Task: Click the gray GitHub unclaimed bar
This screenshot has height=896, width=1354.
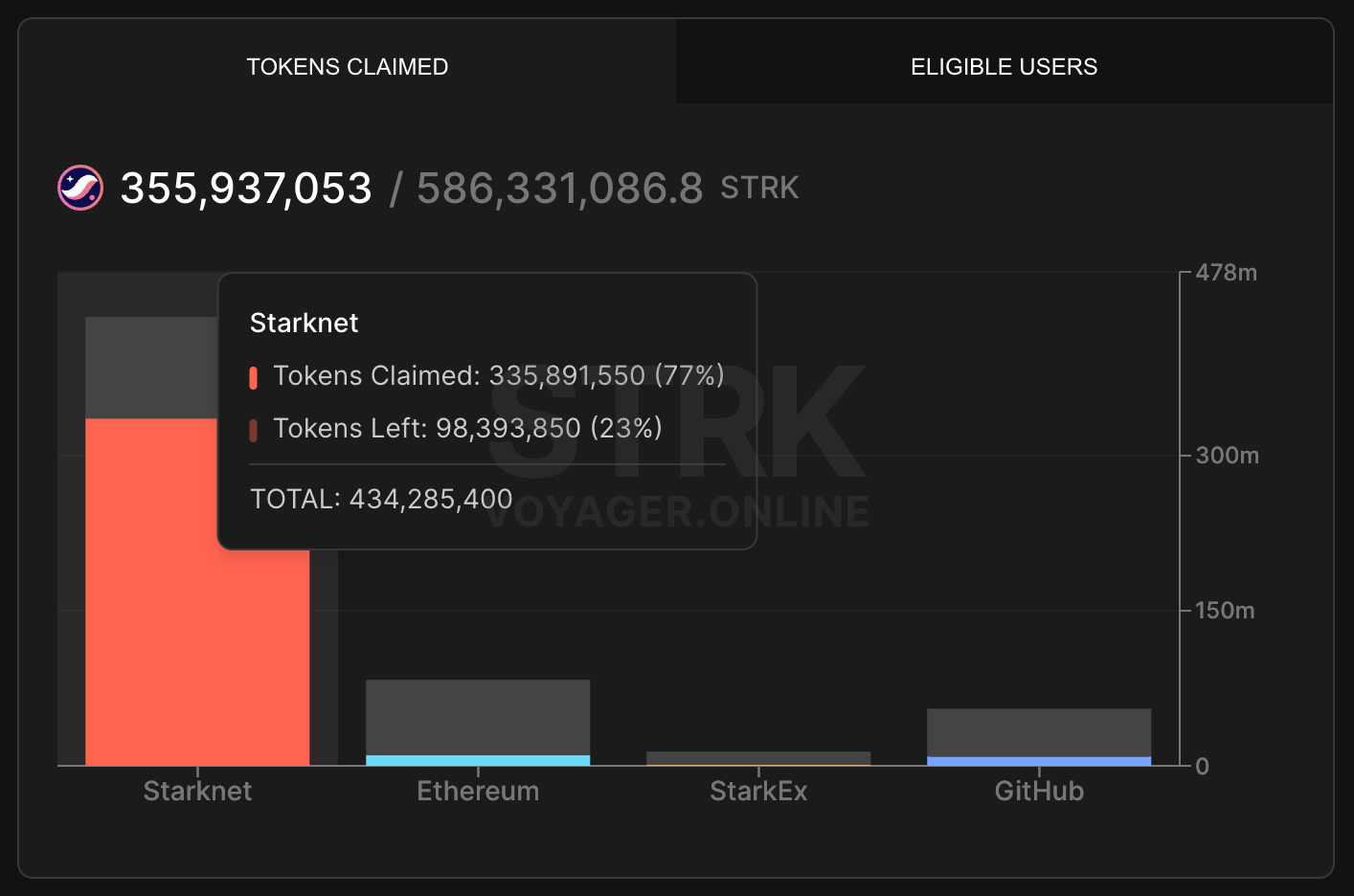Action: [1039, 732]
